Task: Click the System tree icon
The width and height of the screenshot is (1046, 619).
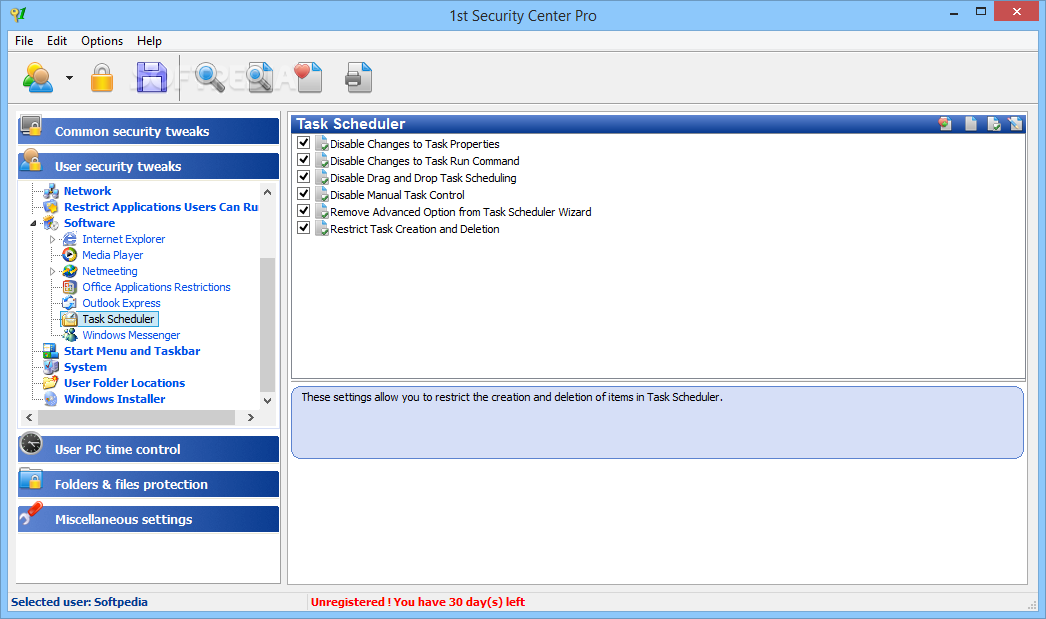Action: pyautogui.click(x=51, y=367)
